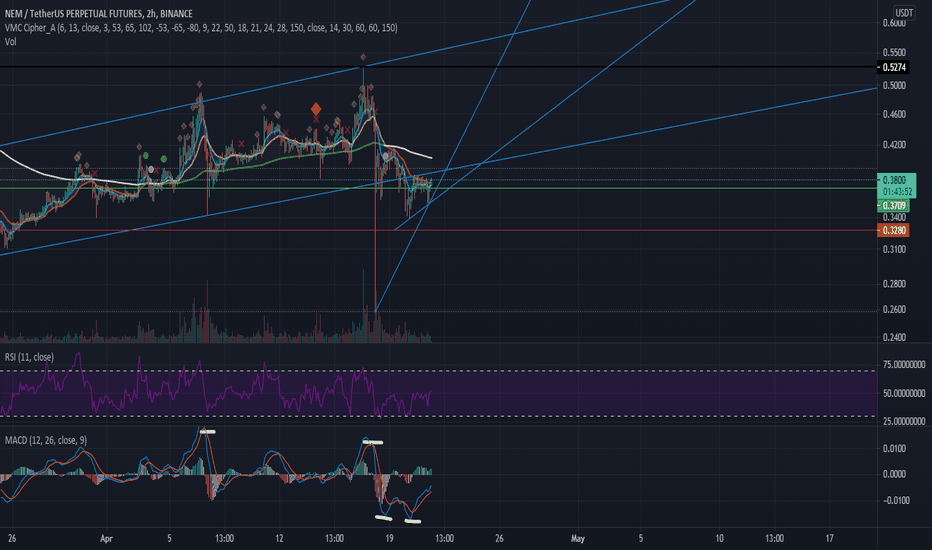Click the 0.3100 price axis tick
This screenshot has width=932, height=550.
click(894, 249)
